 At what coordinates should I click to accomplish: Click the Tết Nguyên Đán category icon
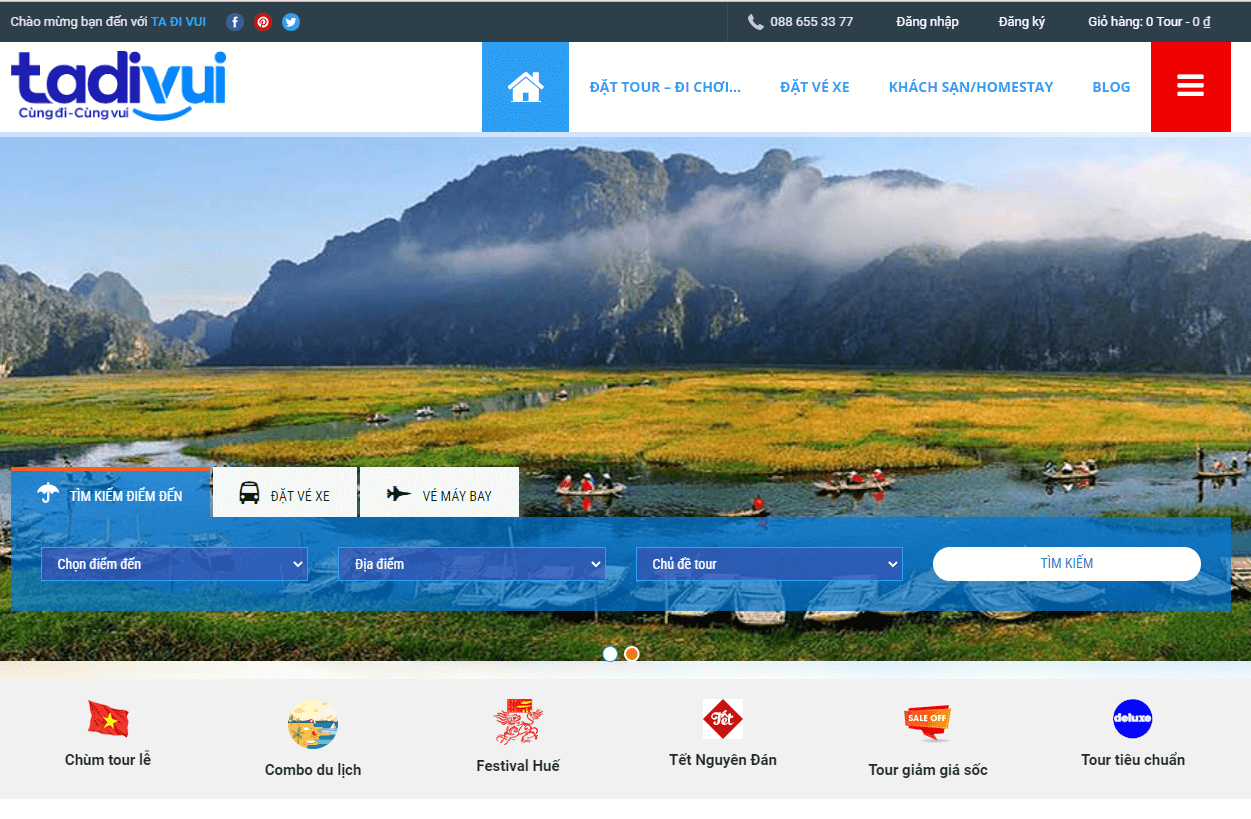click(723, 718)
